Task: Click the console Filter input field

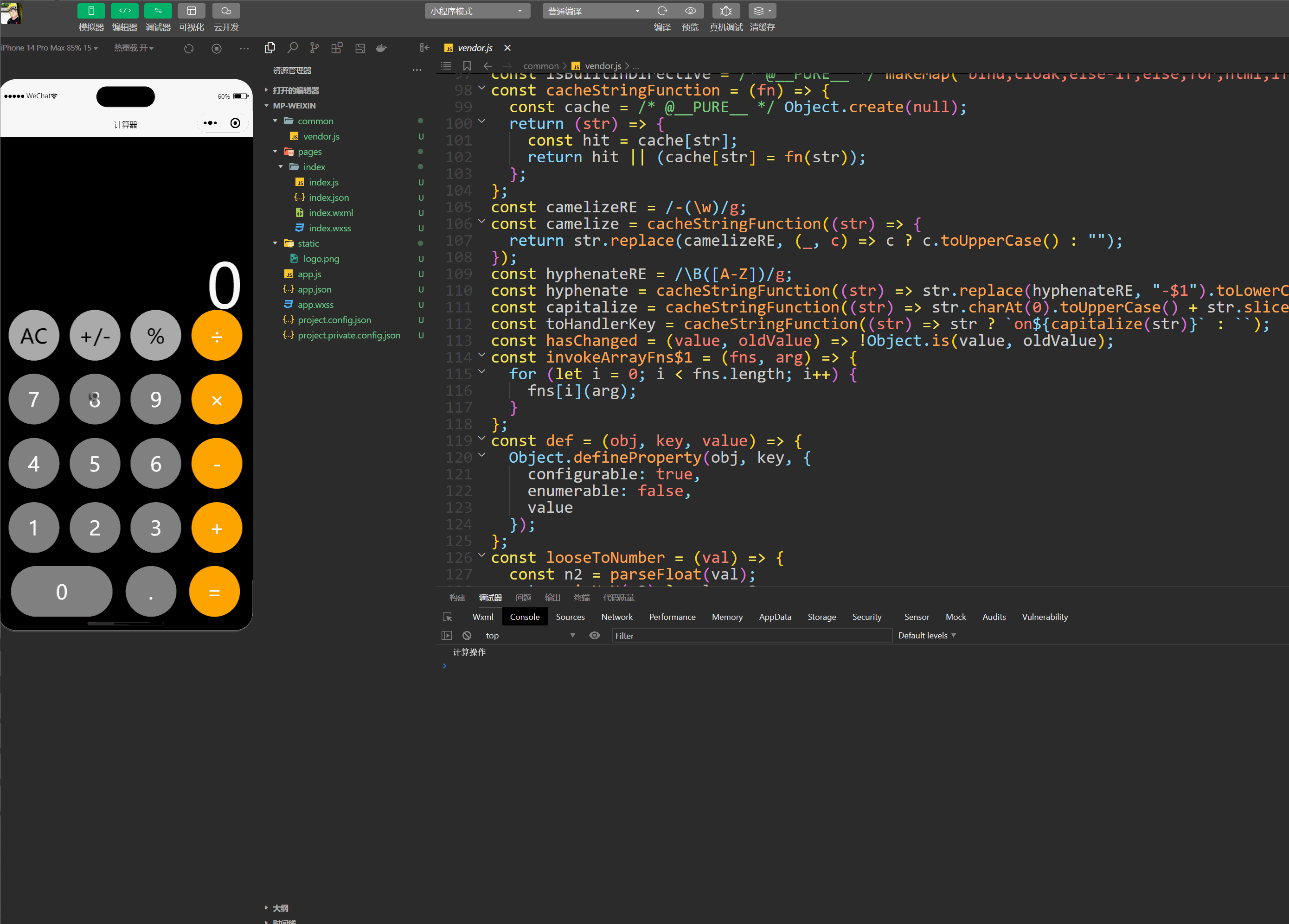Action: [x=751, y=636]
